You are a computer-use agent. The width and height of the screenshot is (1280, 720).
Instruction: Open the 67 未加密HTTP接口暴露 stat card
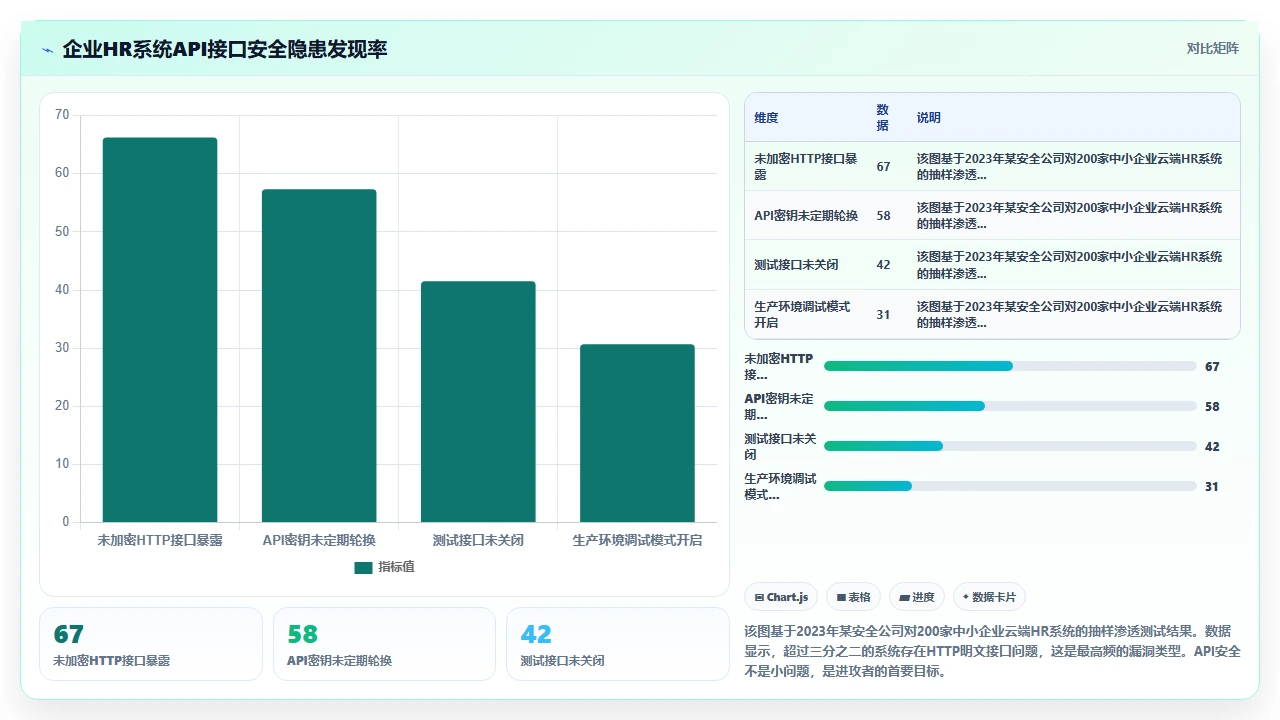(151, 644)
